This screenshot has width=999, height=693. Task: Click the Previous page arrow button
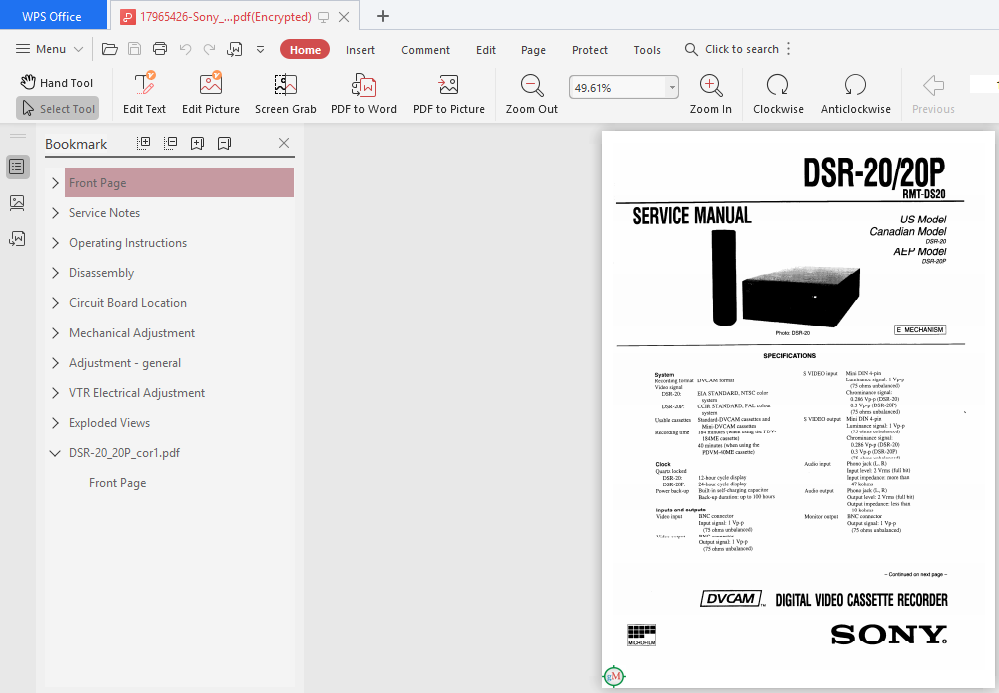click(x=933, y=93)
